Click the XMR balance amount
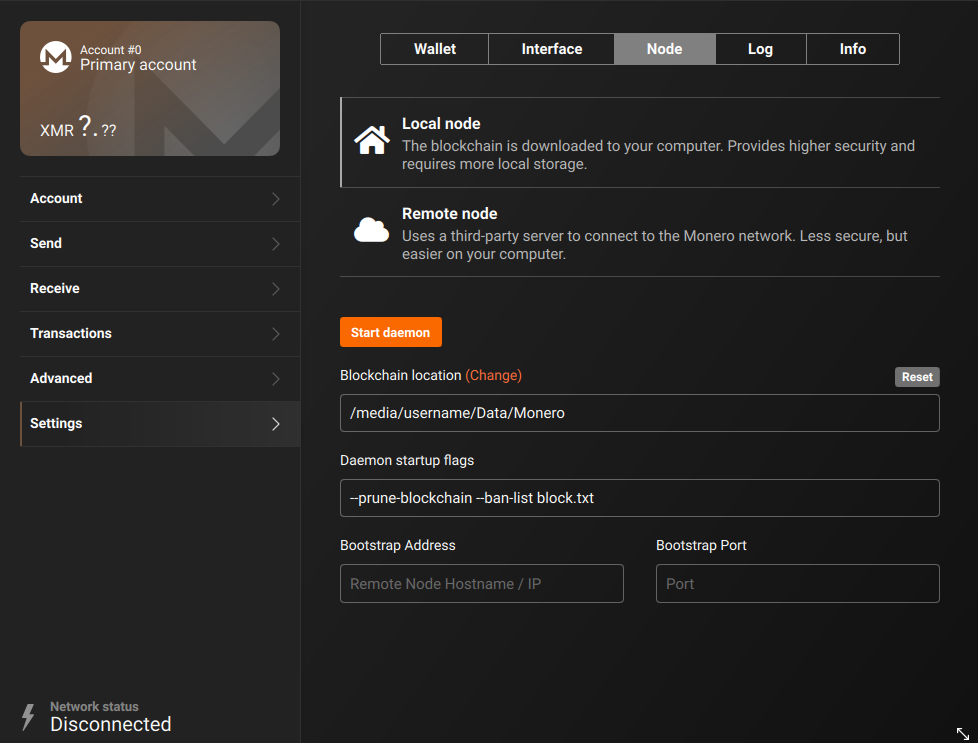978x743 pixels. click(78, 127)
